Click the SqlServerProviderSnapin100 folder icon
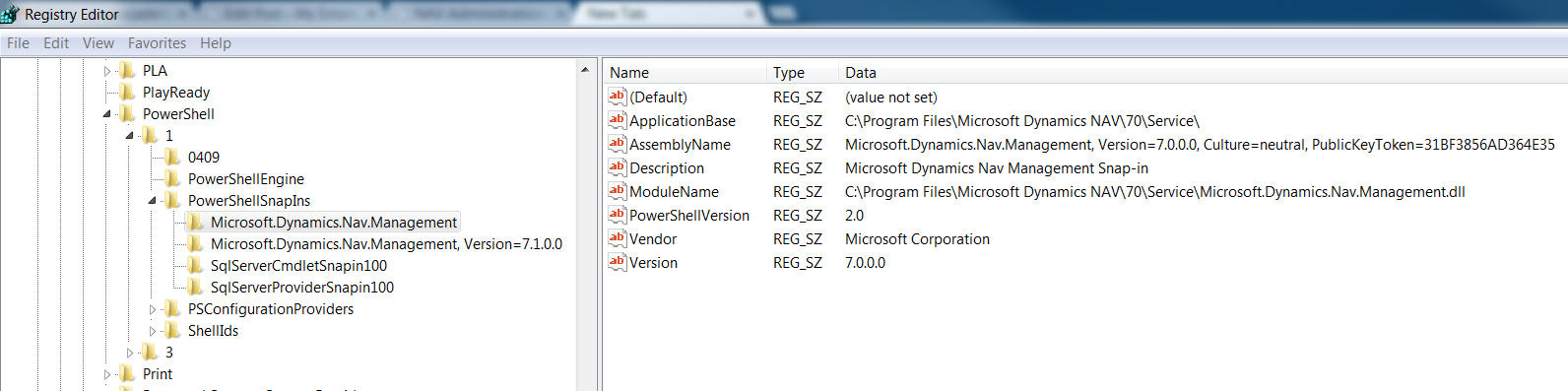 [x=195, y=288]
